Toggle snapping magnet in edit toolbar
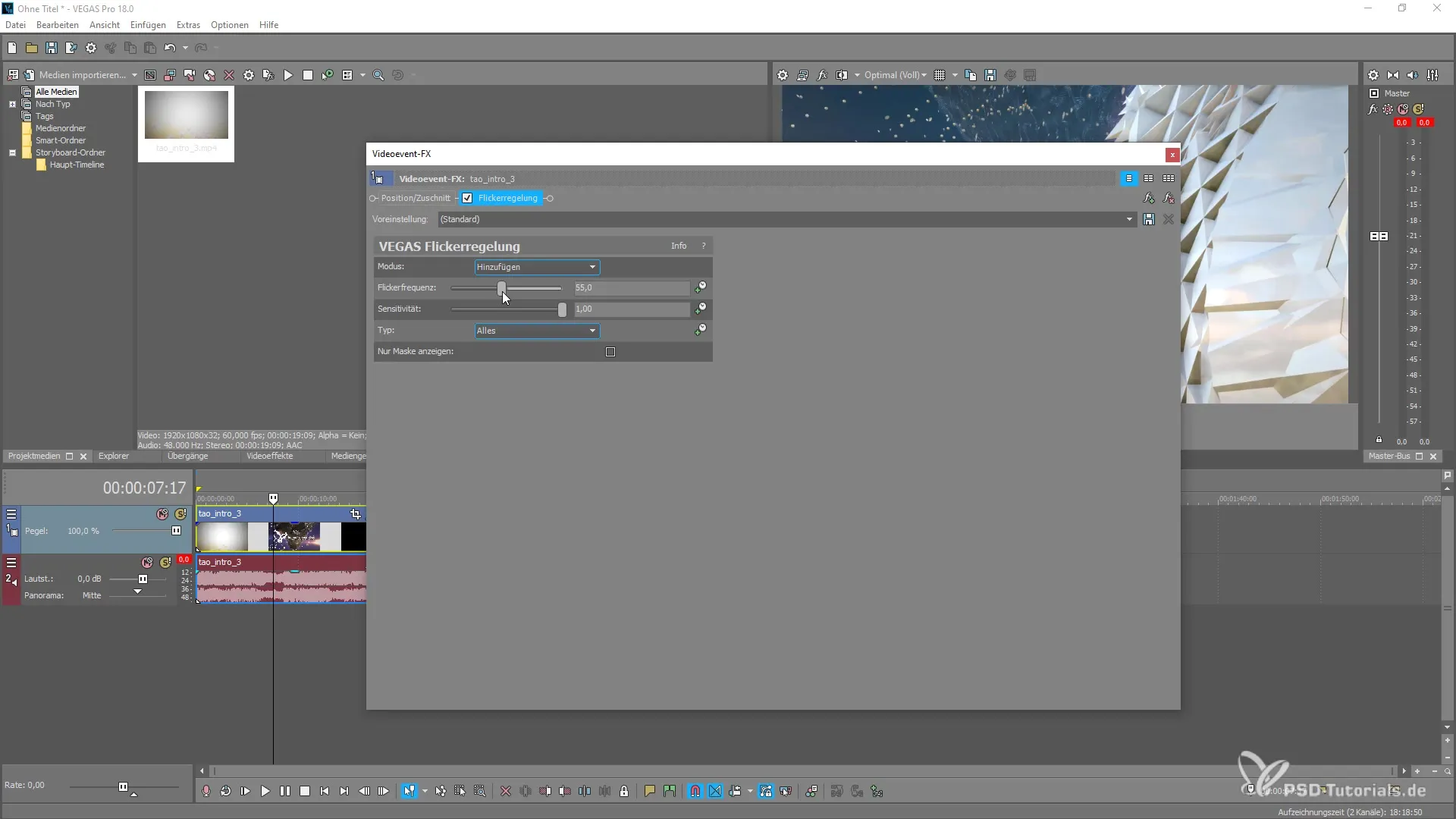Screen dimensions: 1456x819 (x=695, y=791)
